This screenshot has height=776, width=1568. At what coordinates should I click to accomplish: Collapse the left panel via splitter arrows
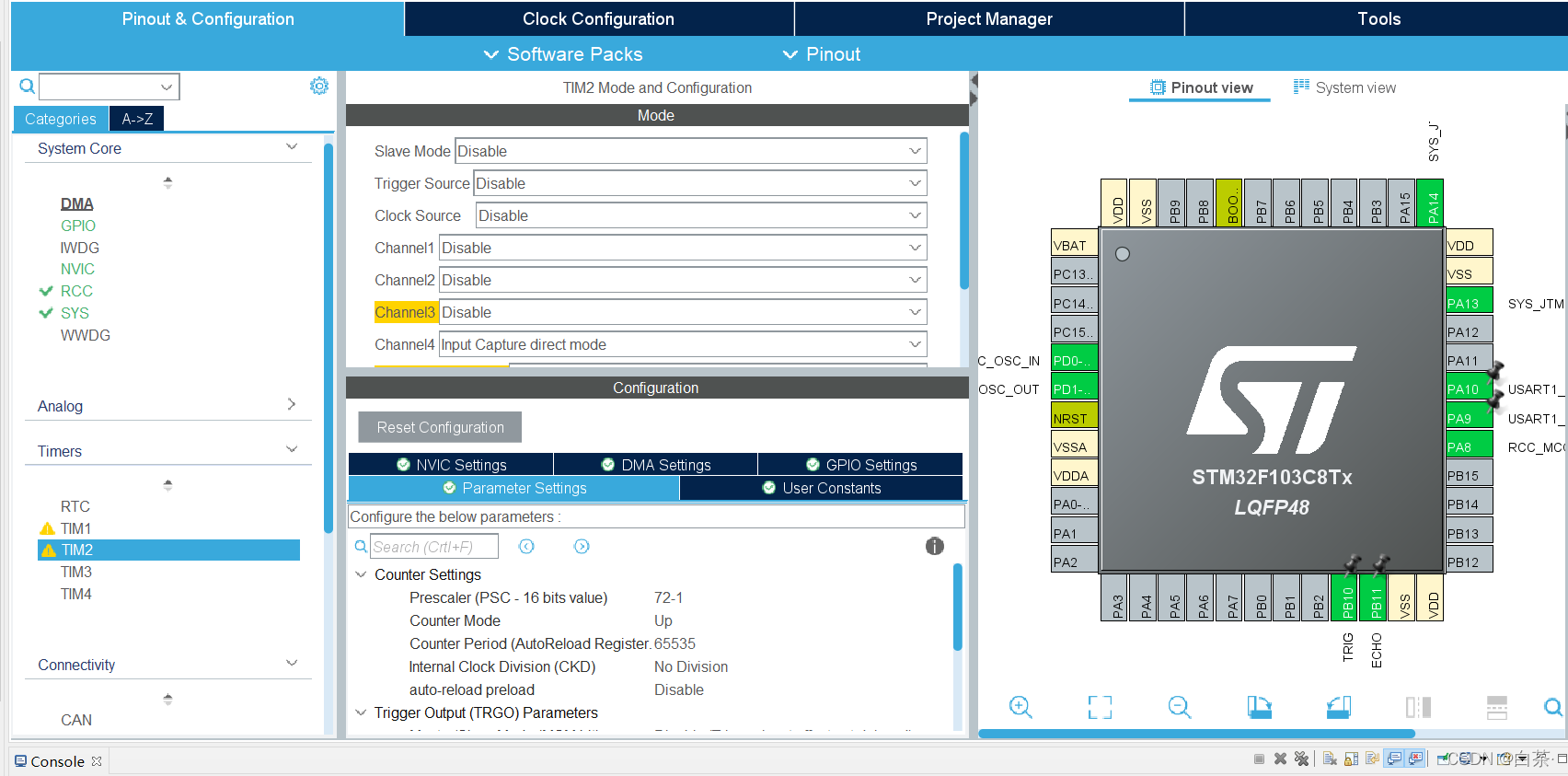tap(974, 82)
